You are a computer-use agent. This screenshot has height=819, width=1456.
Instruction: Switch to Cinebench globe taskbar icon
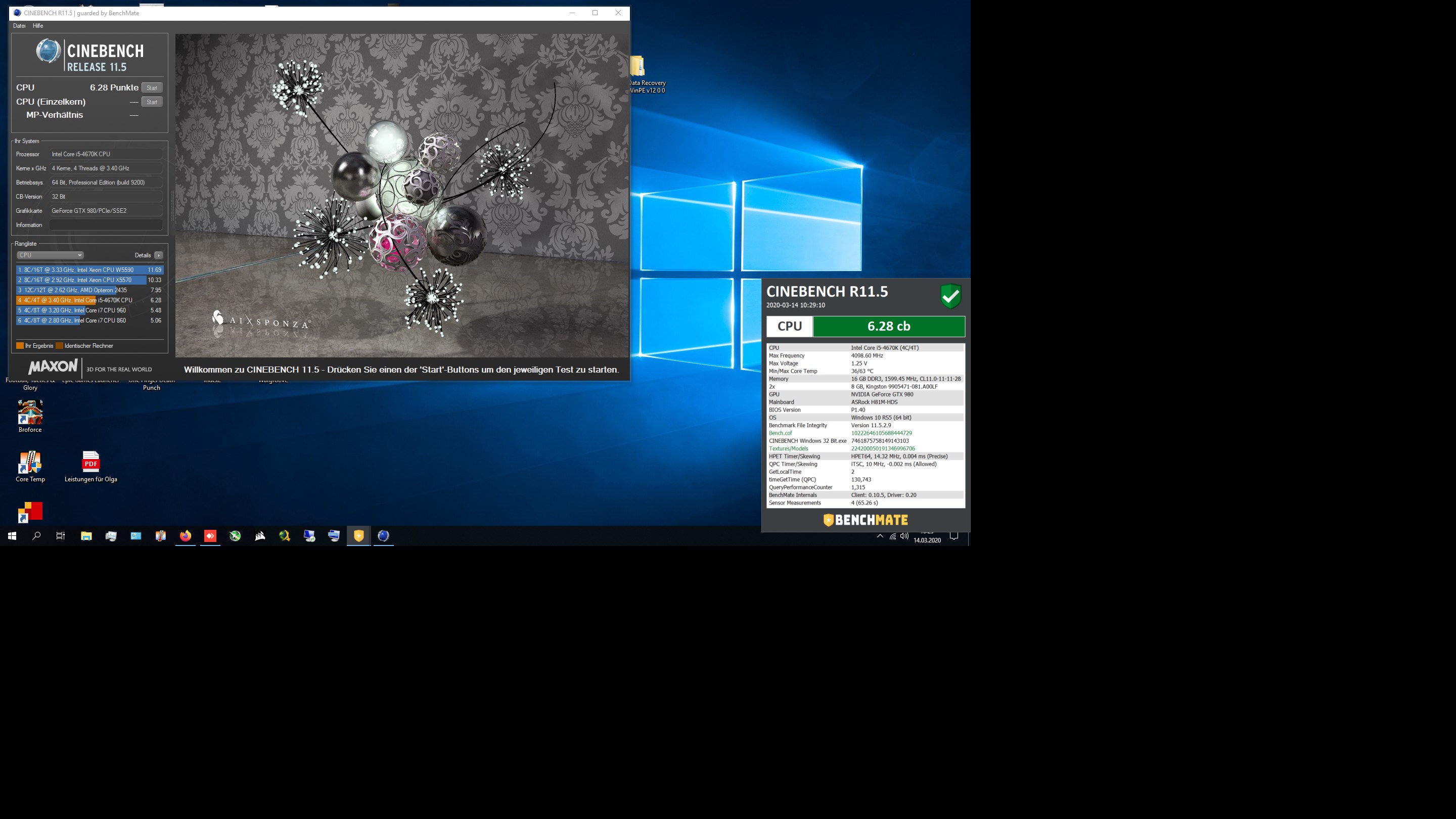pyautogui.click(x=384, y=536)
